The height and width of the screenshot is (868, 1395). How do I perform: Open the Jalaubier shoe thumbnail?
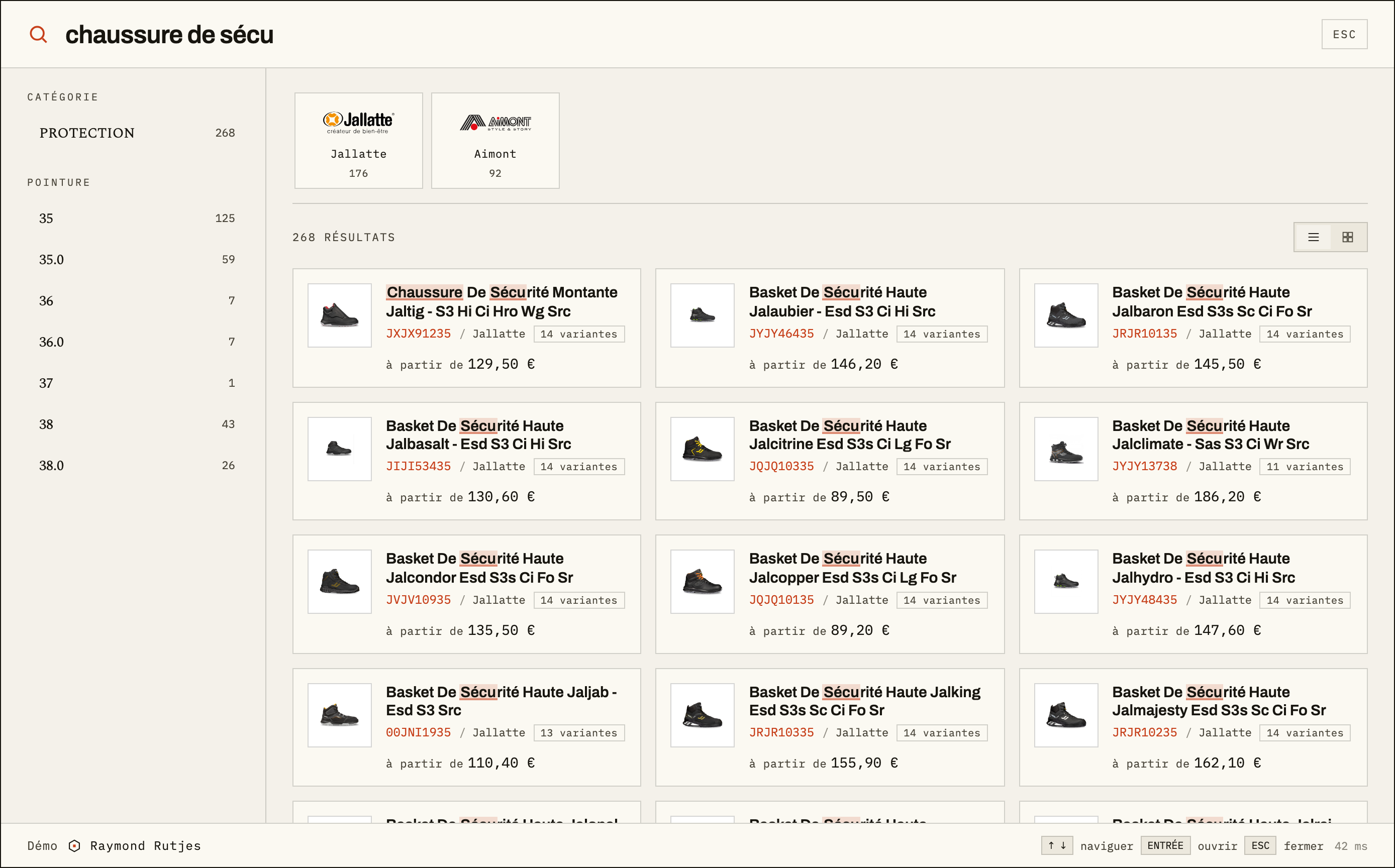[703, 315]
